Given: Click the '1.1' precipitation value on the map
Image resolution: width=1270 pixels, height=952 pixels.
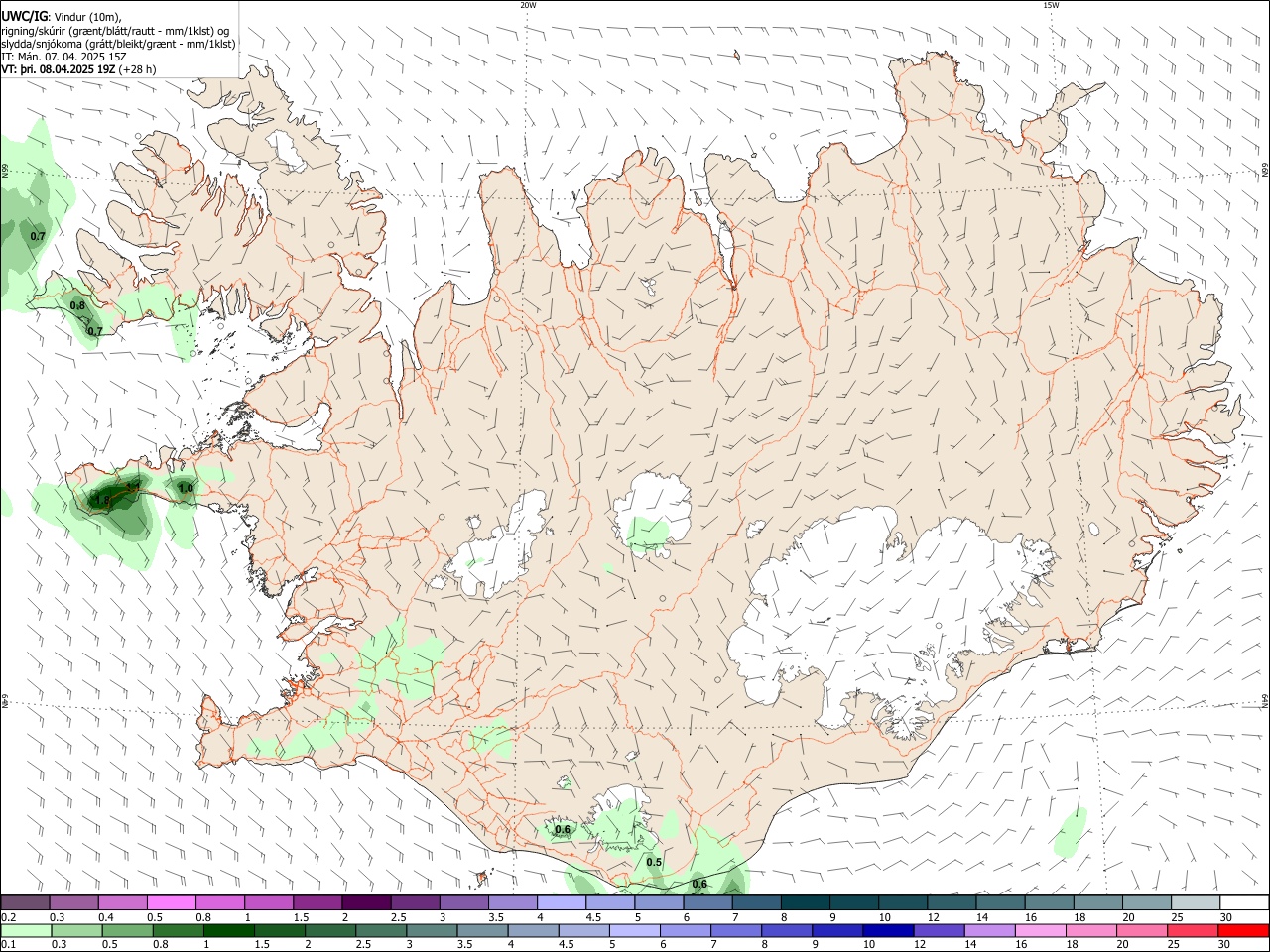Looking at the screenshot, I should (x=132, y=486).
